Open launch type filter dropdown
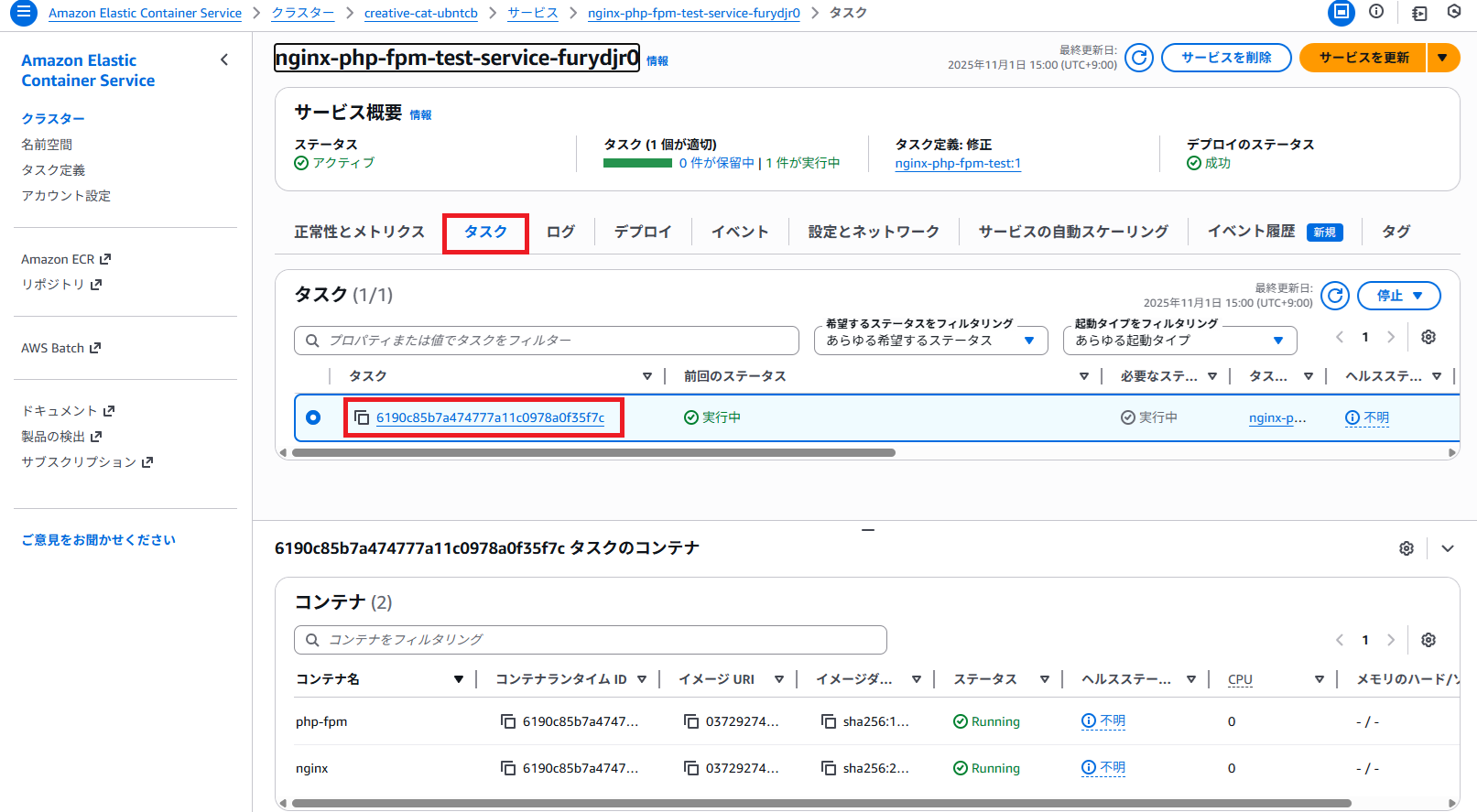Viewport: 1477px width, 812px height. tap(1179, 341)
